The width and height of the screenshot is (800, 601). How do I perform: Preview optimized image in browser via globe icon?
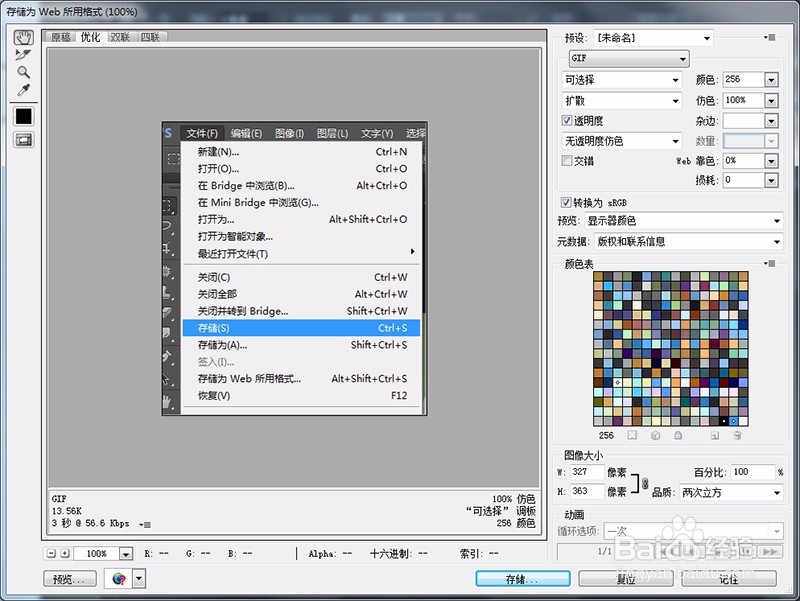(x=117, y=578)
